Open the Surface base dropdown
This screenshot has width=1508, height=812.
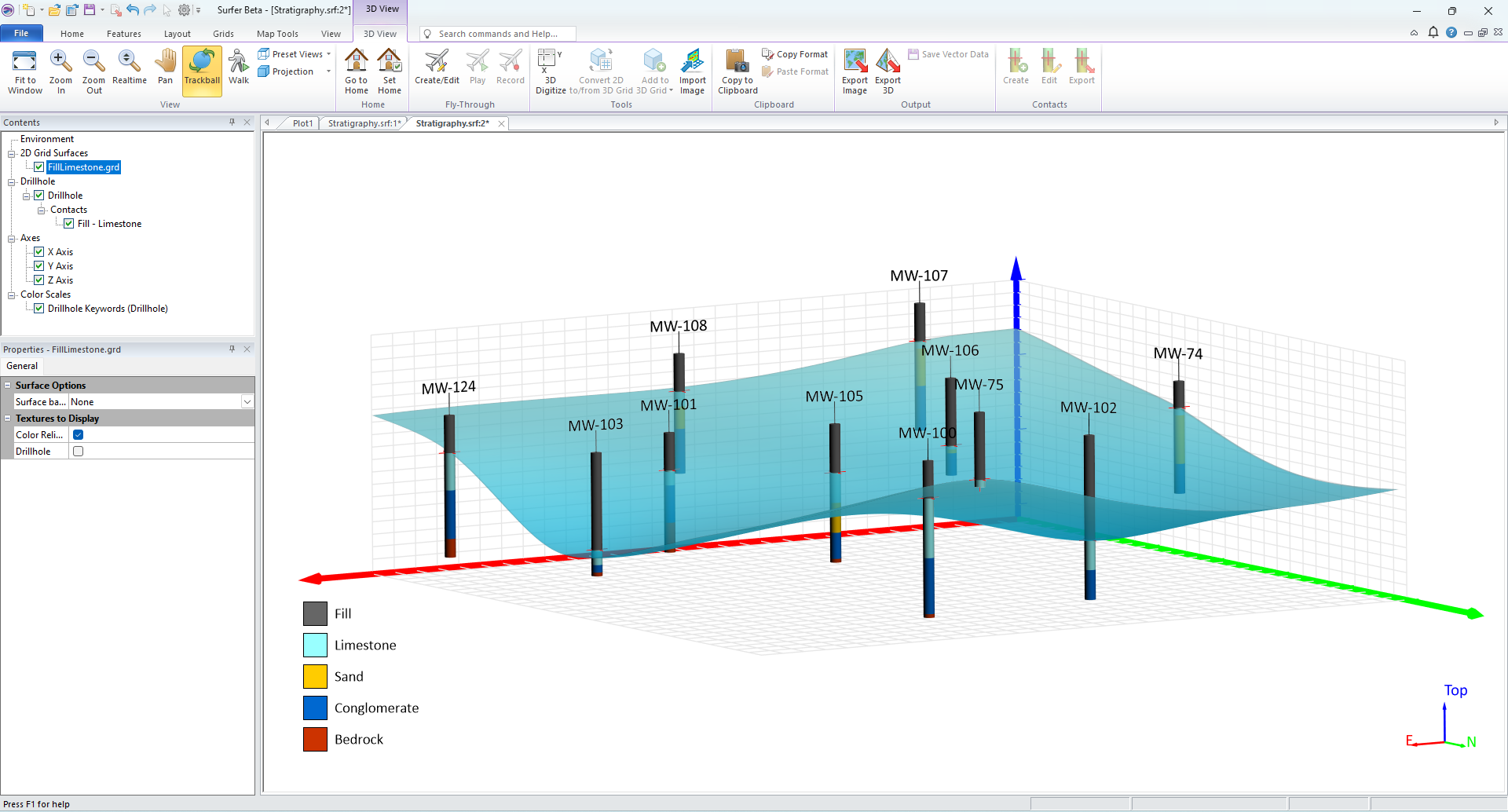247,402
